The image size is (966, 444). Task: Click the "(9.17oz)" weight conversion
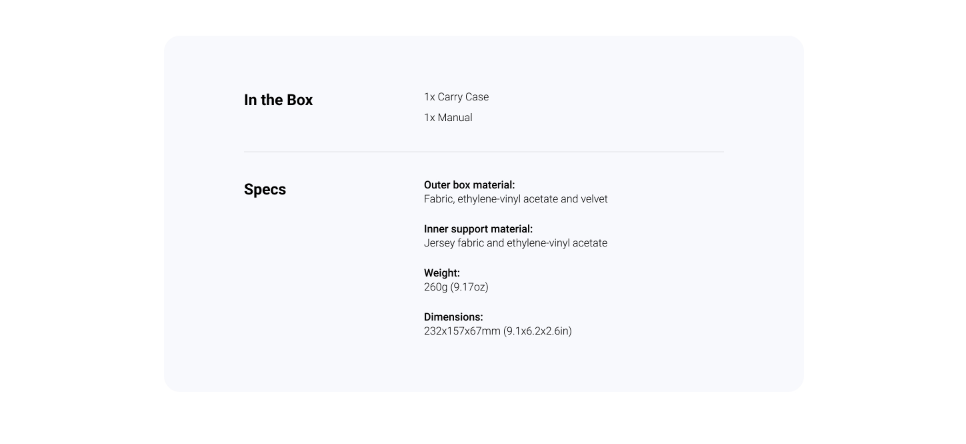[x=469, y=287]
